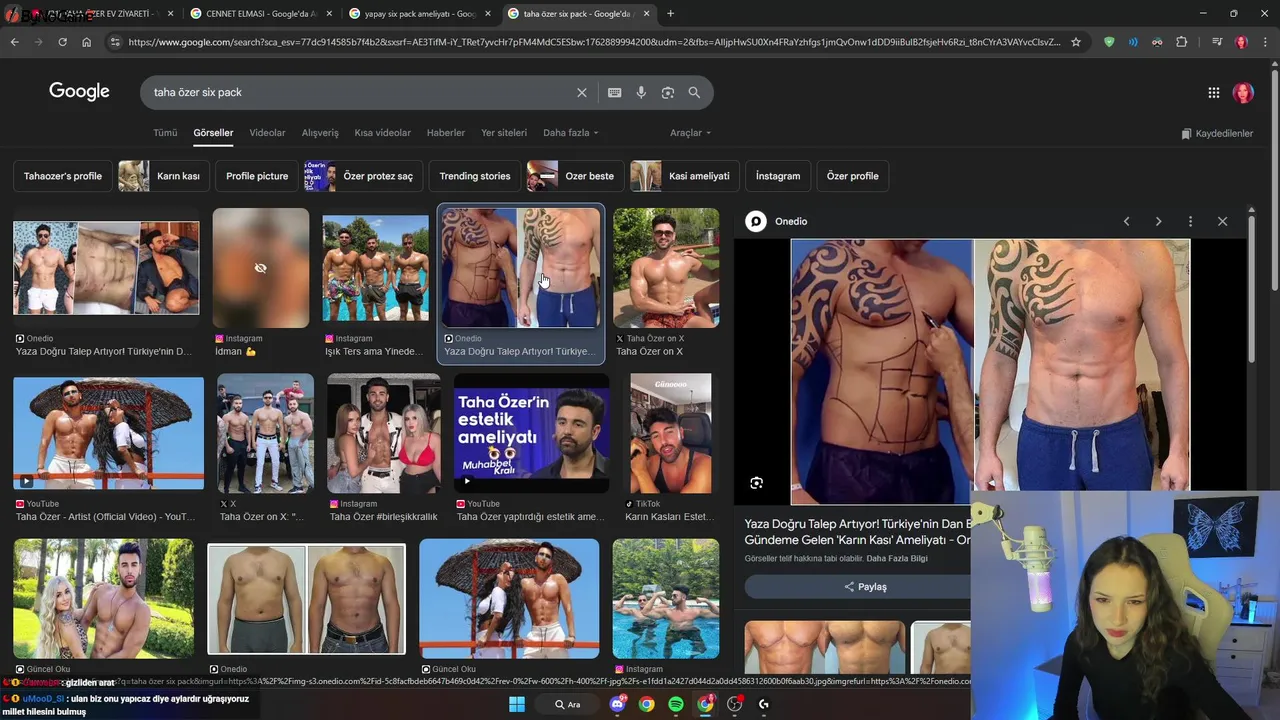The image size is (1280, 720).
Task: Open media controls icon in toolbar
Action: tap(1216, 42)
